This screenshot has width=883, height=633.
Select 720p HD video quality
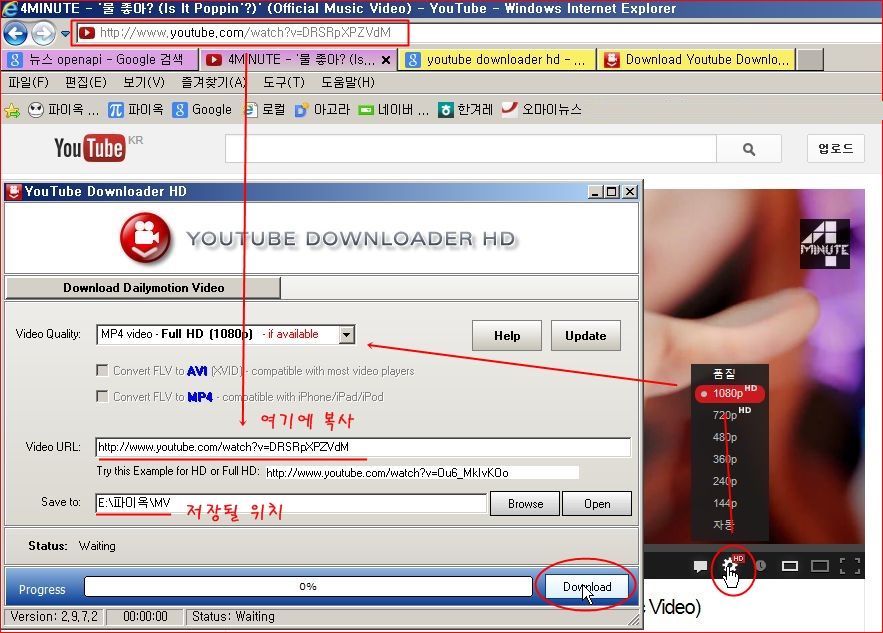(730, 415)
